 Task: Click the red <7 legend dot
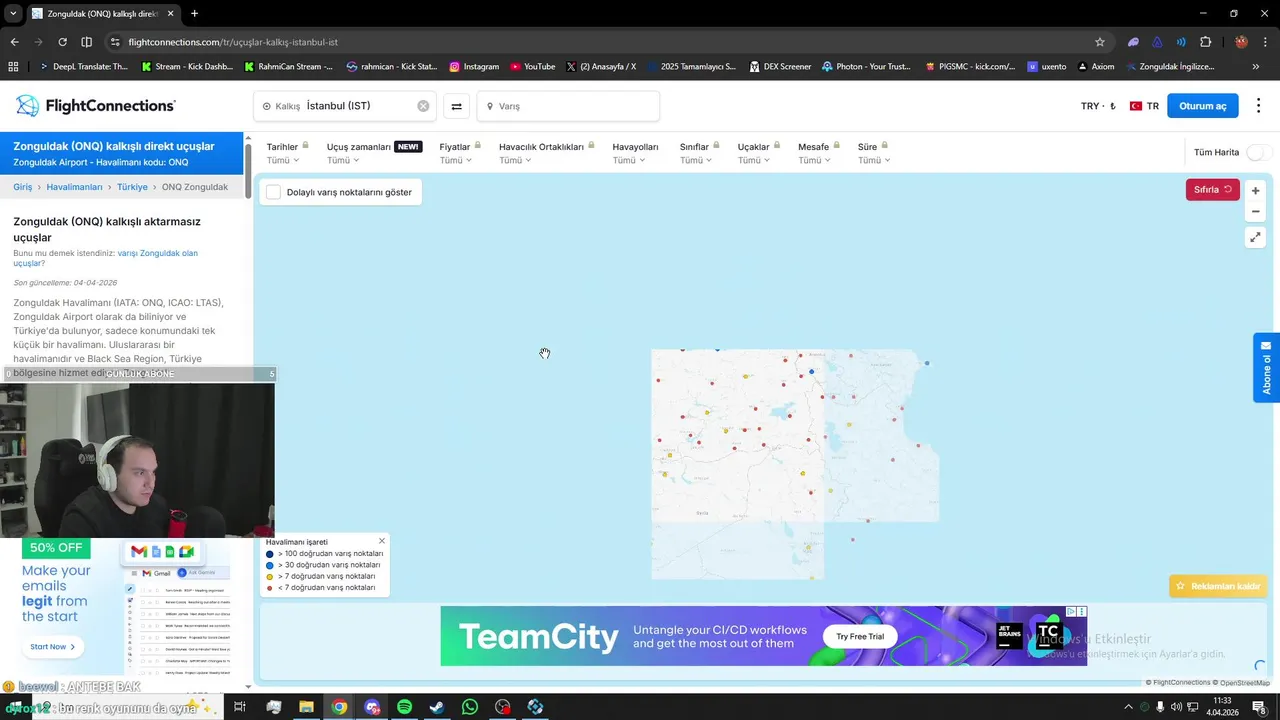[270, 588]
